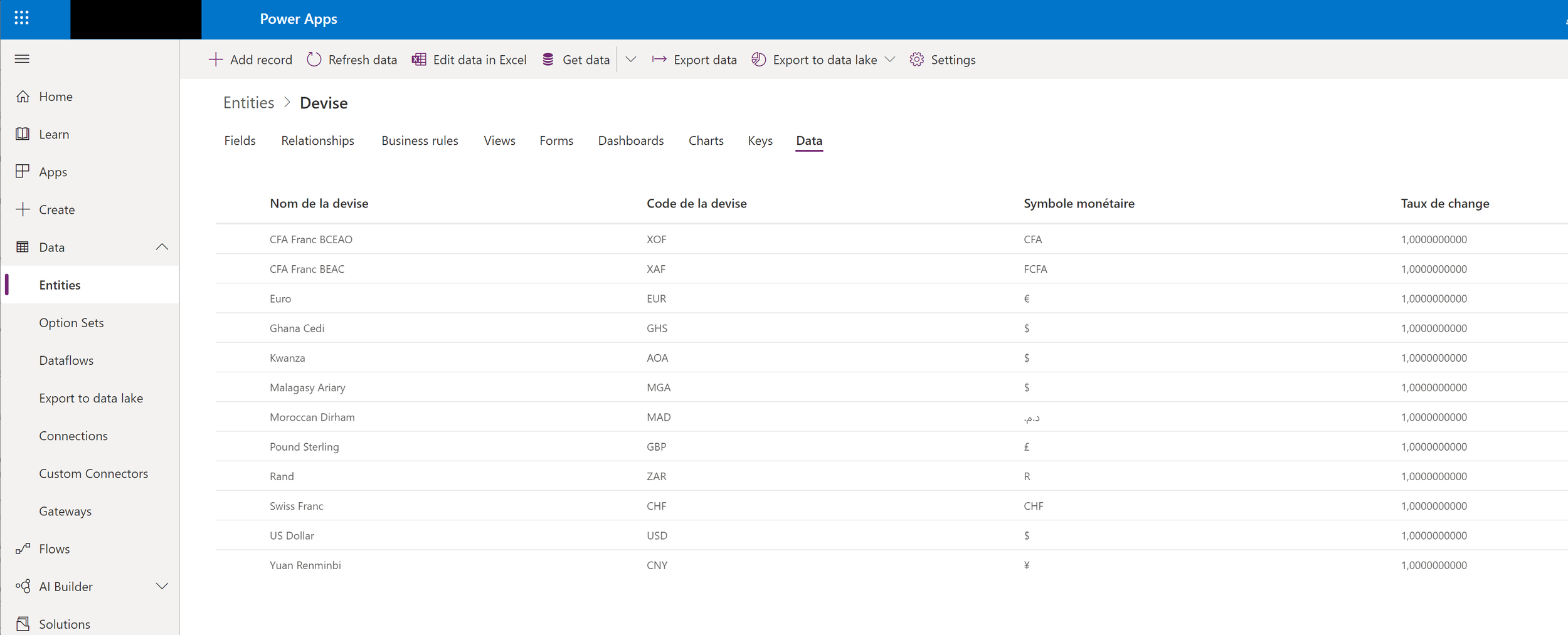The height and width of the screenshot is (635, 1568).
Task: Click the Export data button label
Action: 706,60
